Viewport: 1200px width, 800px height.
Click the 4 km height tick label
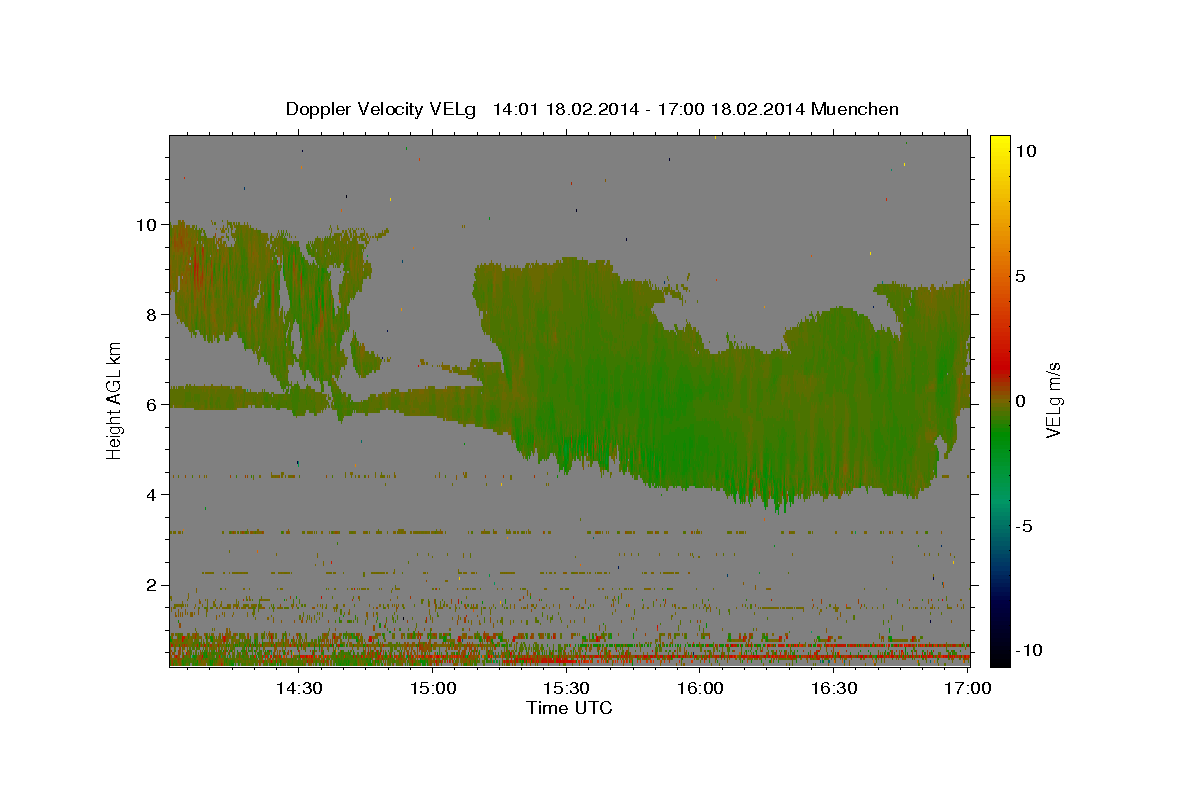click(x=152, y=495)
